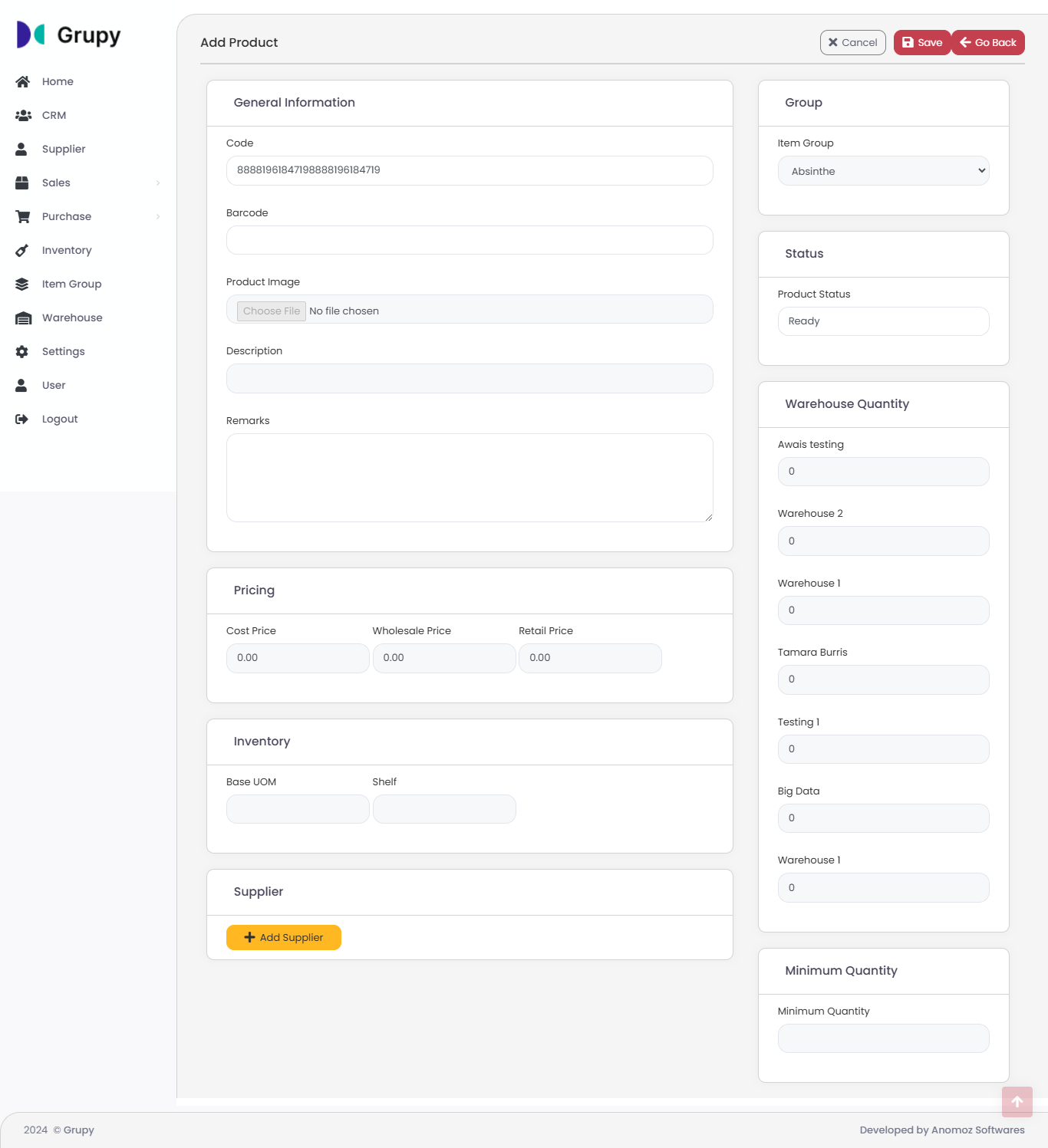Click the Settings gear icon
The image size is (1048, 1148).
tap(22, 351)
